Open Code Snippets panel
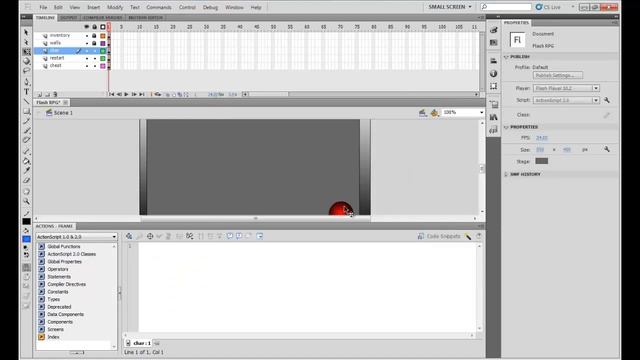 [439, 236]
